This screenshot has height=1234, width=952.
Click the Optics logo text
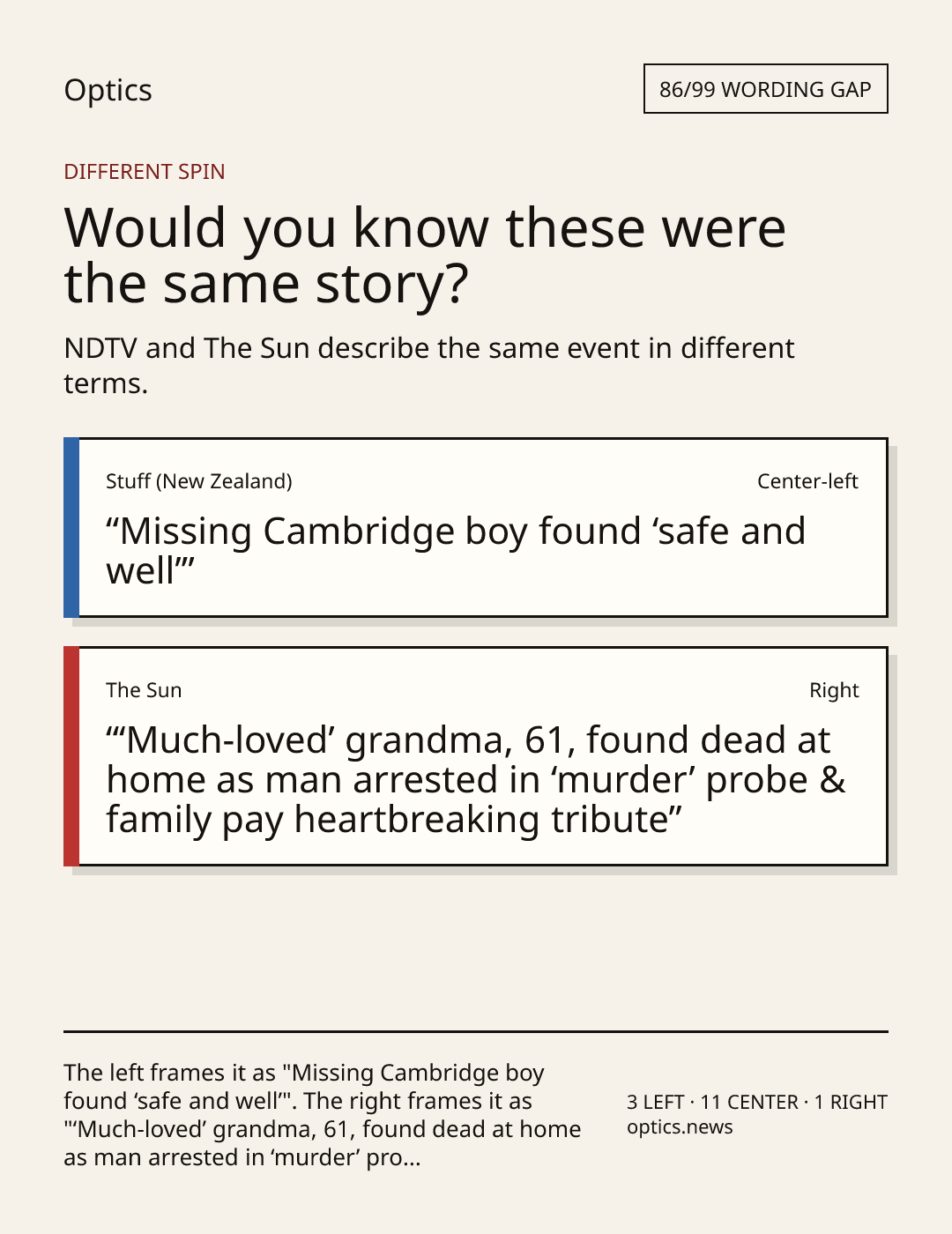[x=108, y=90]
